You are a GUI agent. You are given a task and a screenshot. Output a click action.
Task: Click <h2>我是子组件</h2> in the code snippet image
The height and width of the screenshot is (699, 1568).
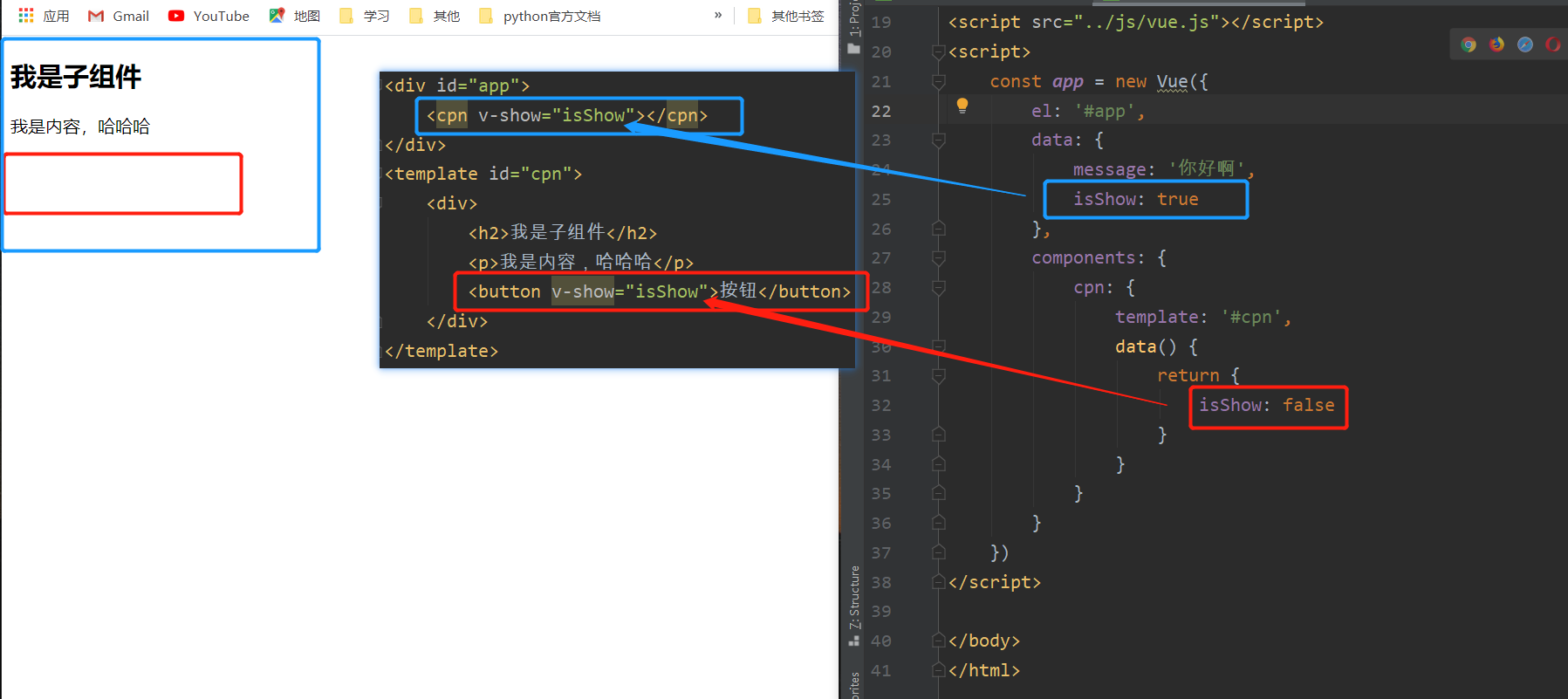(x=563, y=232)
